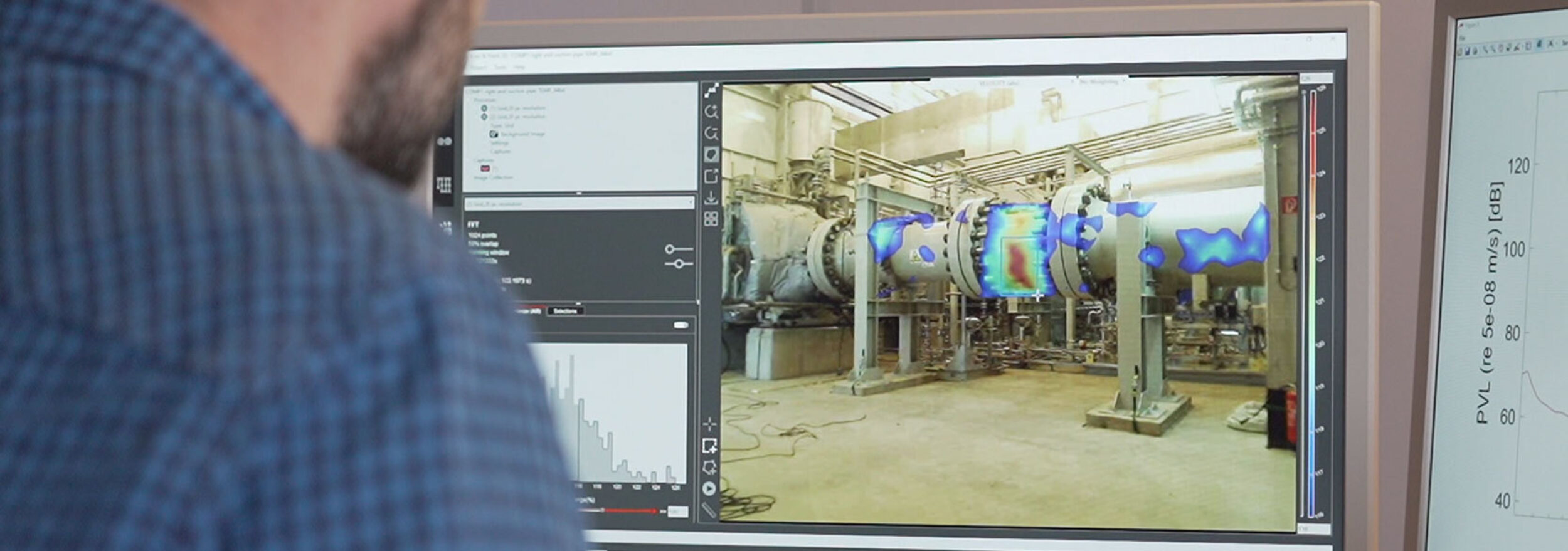The image size is (1568, 551).
Task: Open the four-square grid view icon
Action: pyautogui.click(x=711, y=219)
